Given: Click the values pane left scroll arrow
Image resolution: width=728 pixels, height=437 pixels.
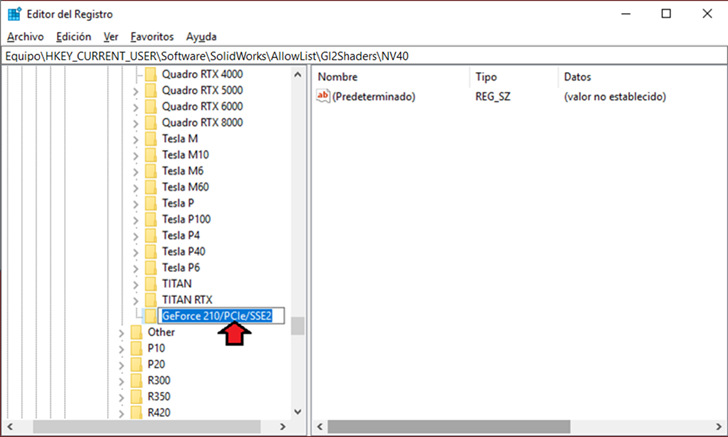Looking at the screenshot, I should tap(320, 426).
